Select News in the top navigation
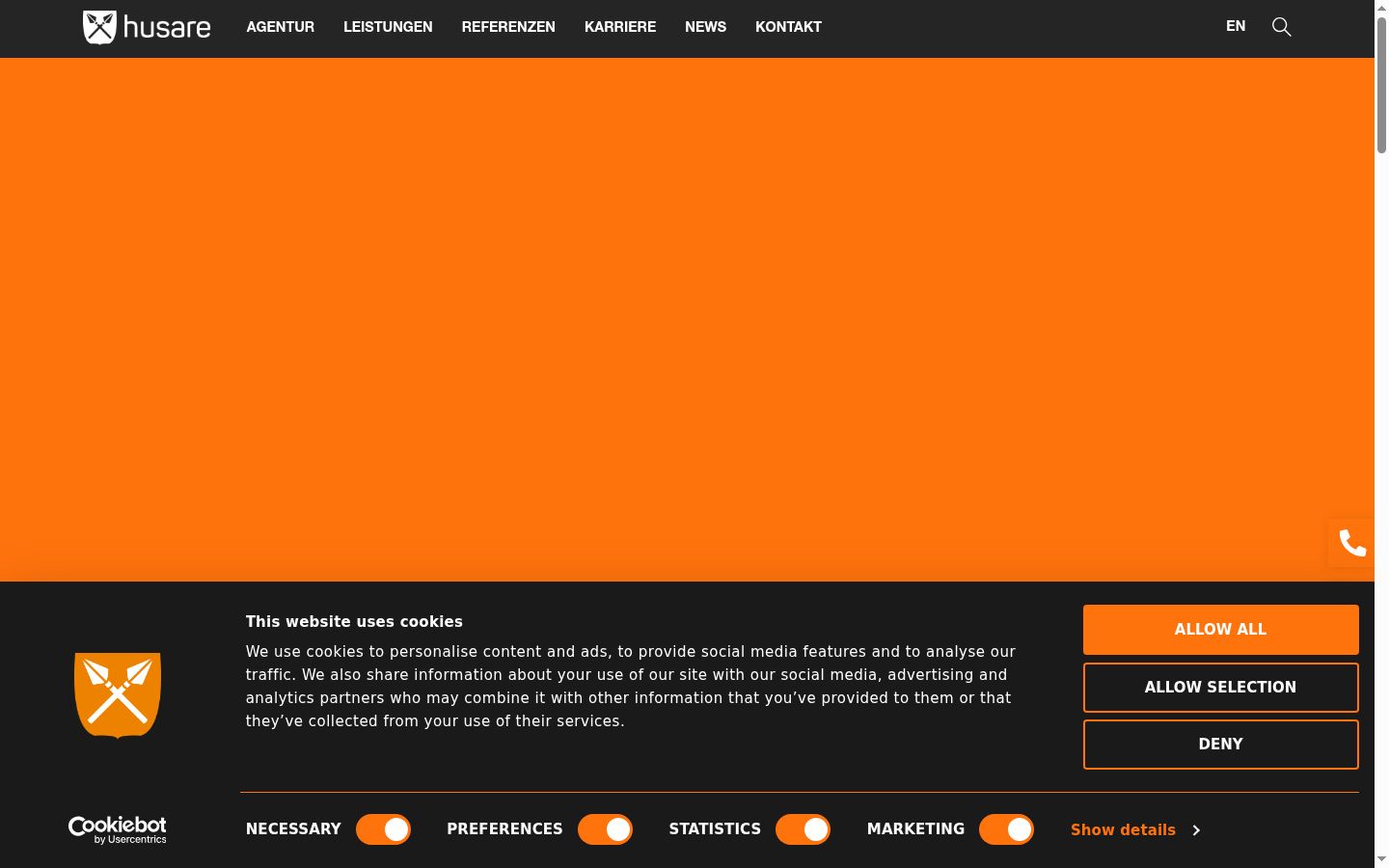Viewport: 1389px width, 868px height. [x=705, y=27]
